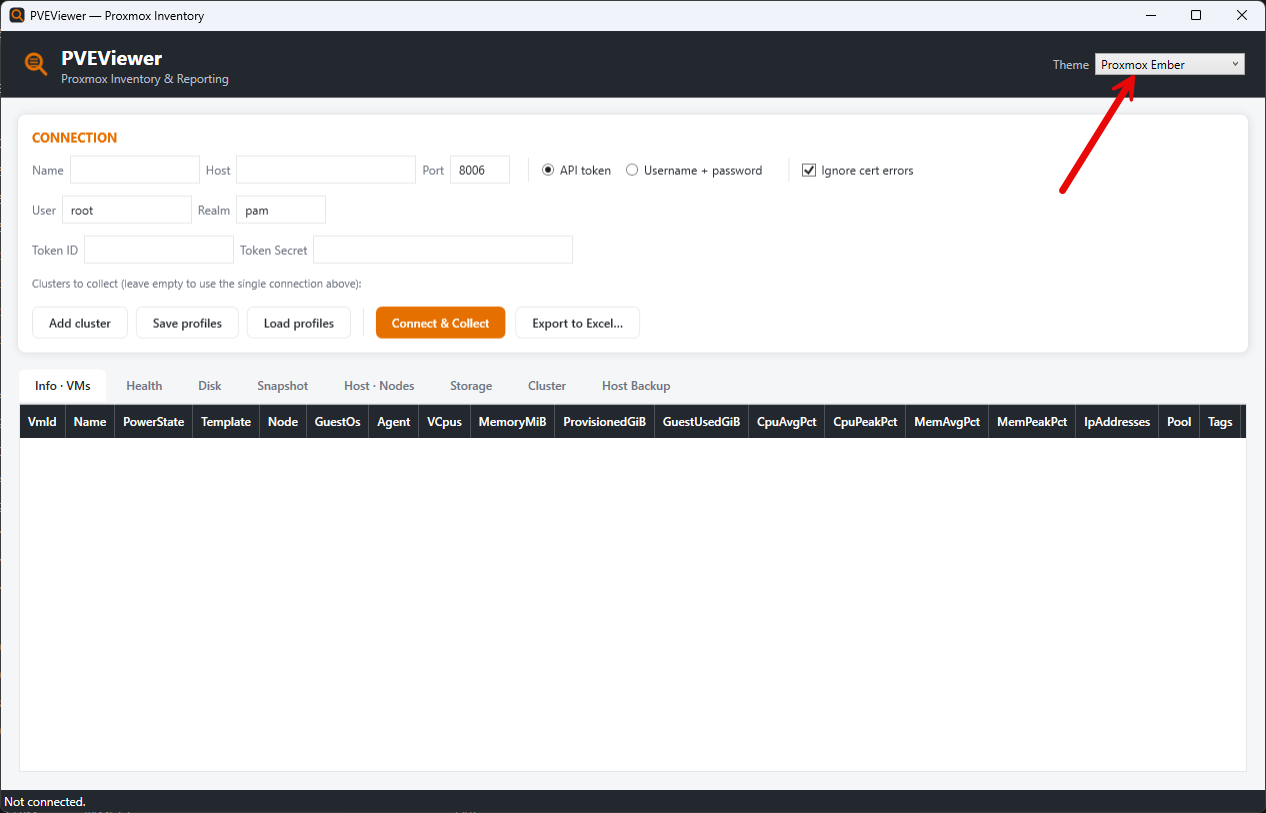Sort by the Name column header

(90, 422)
